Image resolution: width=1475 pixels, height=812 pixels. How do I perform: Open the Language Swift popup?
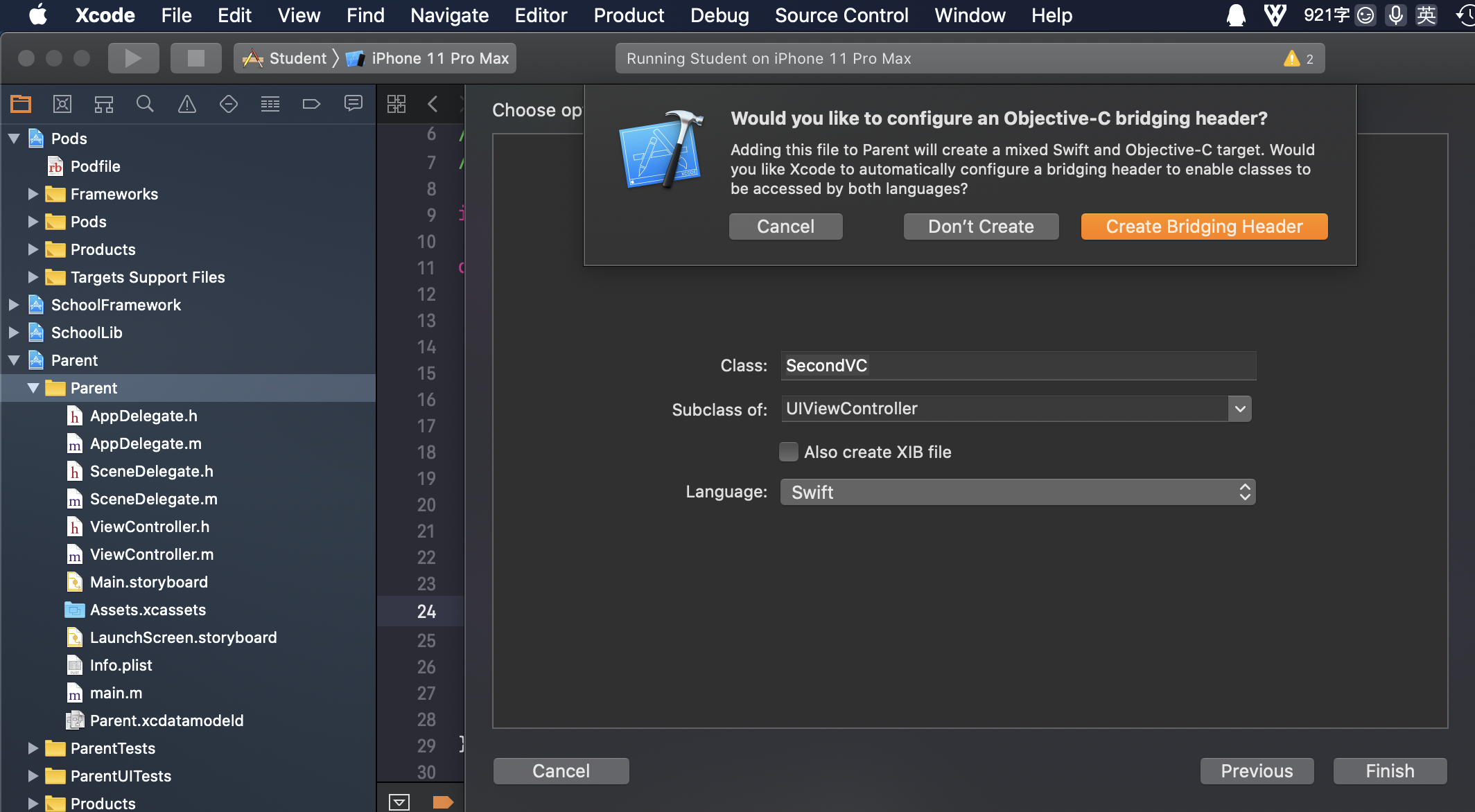click(1018, 492)
